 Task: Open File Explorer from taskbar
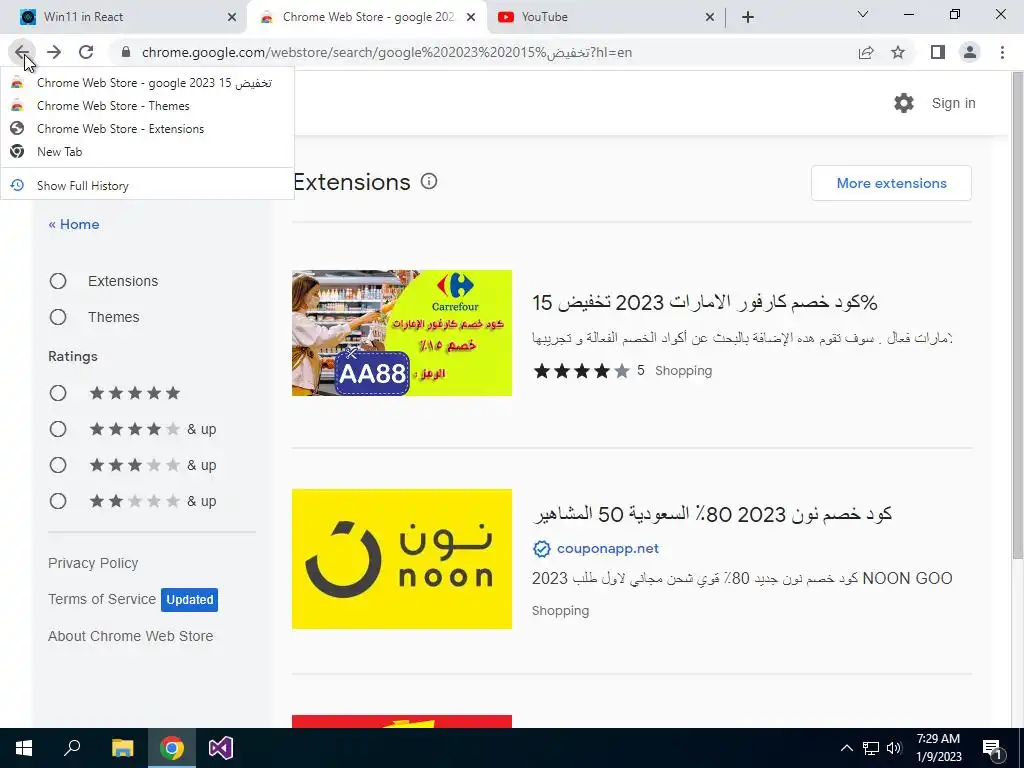tap(122, 748)
